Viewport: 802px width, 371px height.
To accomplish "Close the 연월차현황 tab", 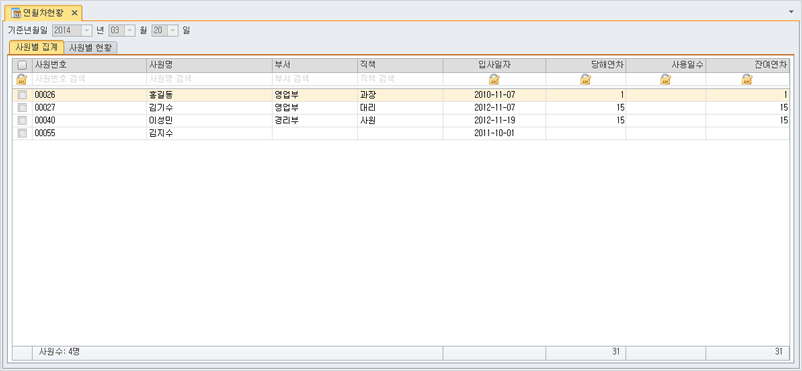I will coord(74,13).
